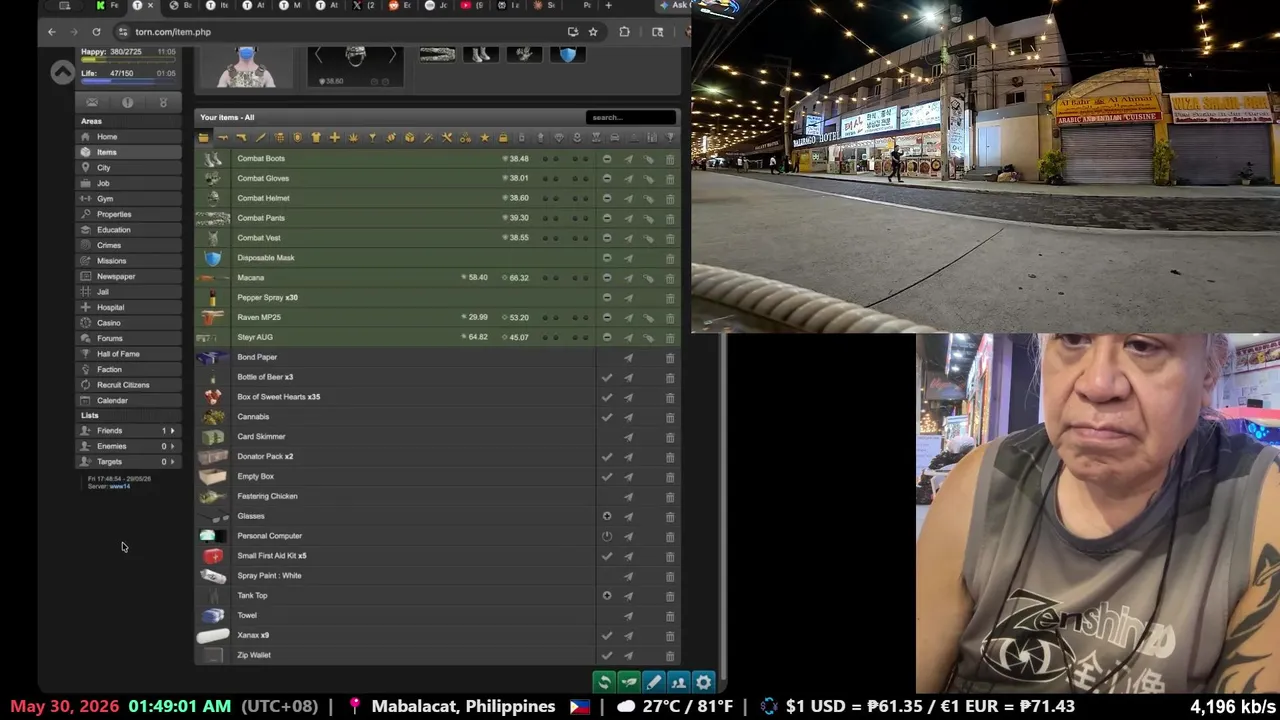
Task: Filter items by Clothing shirt category
Action: coord(316,138)
